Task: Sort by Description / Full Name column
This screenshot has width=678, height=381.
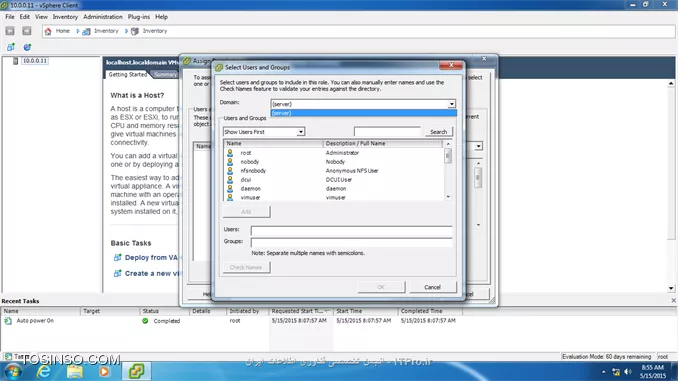Action: point(383,144)
